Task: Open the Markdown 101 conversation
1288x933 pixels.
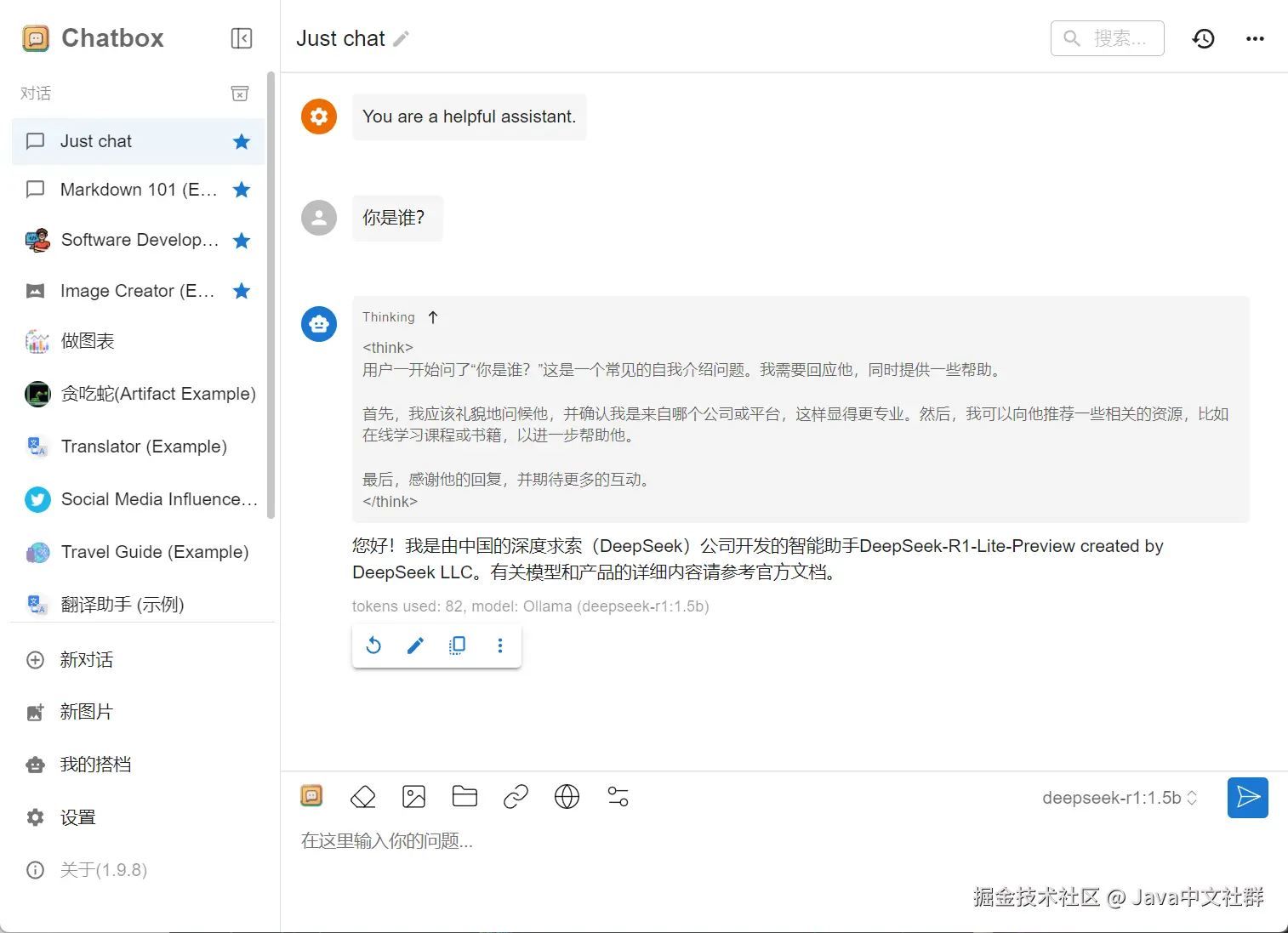Action: 138,190
